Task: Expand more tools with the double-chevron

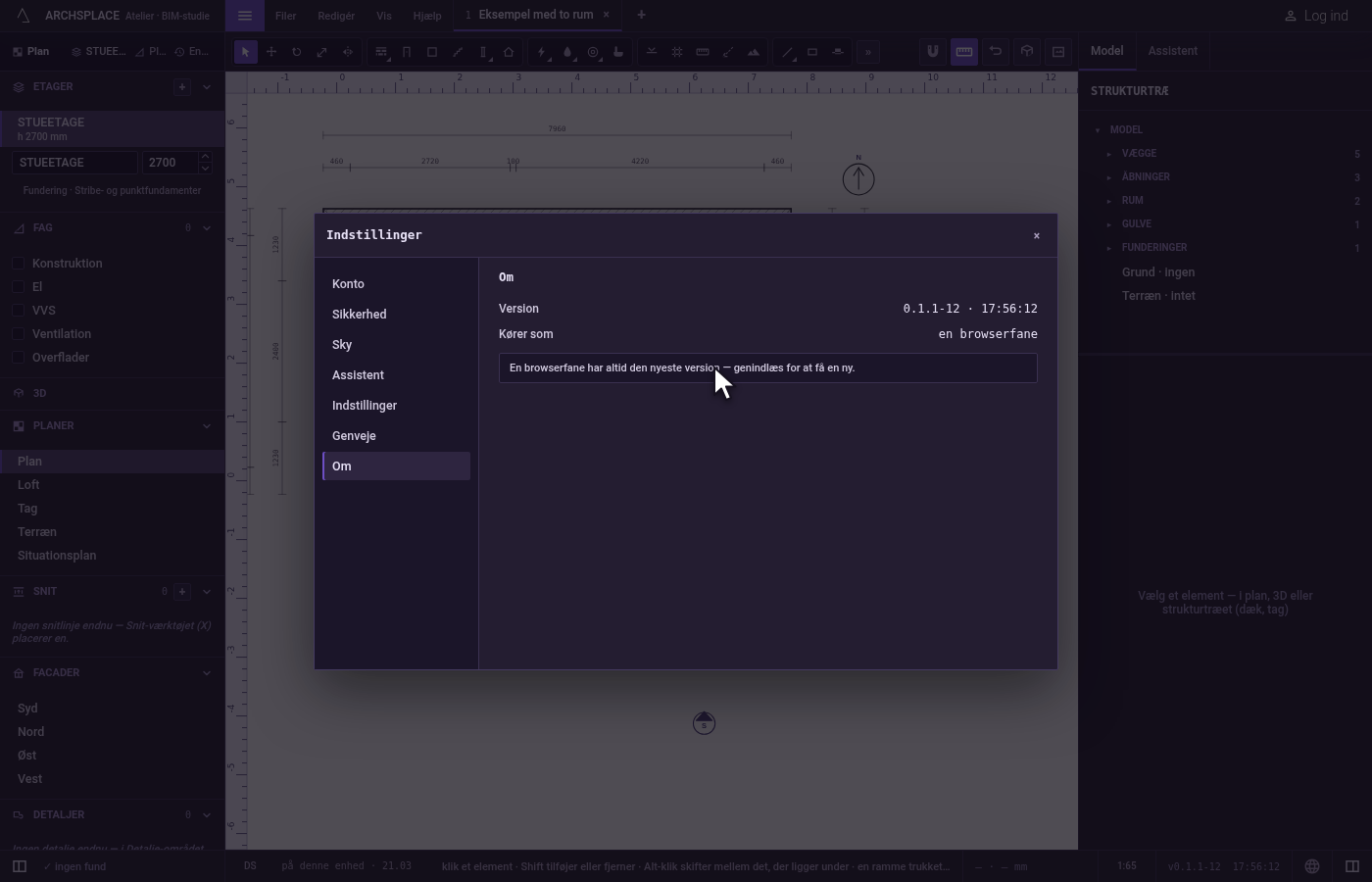Action: coord(868,52)
